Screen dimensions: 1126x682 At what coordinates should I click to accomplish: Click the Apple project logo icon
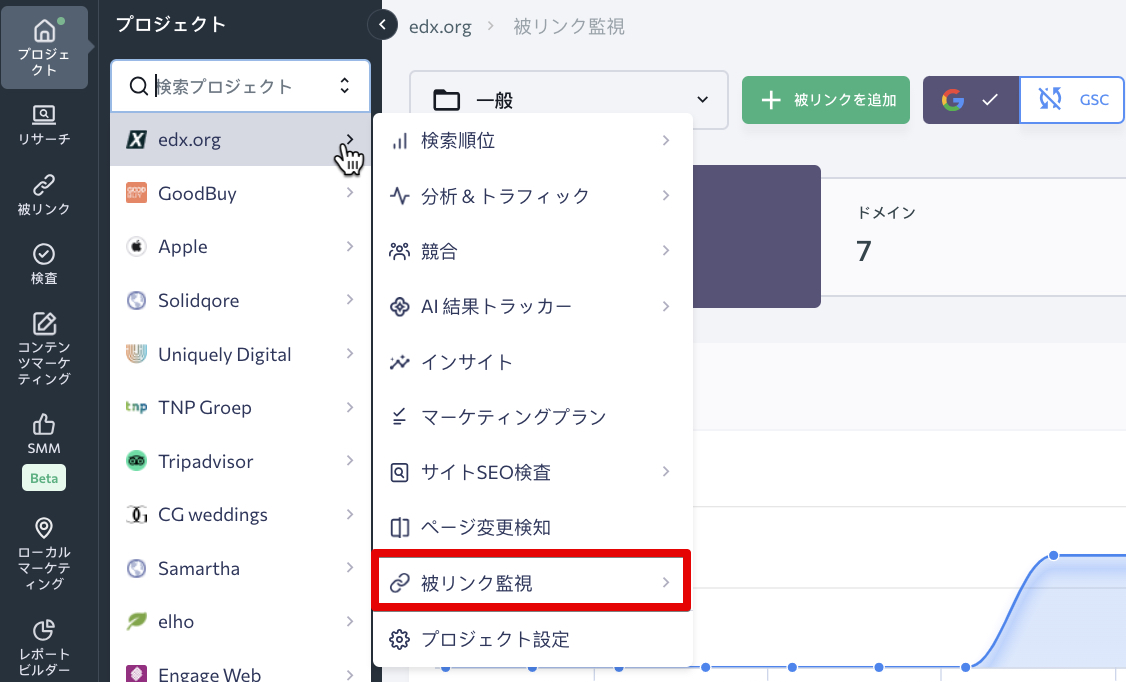click(136, 246)
